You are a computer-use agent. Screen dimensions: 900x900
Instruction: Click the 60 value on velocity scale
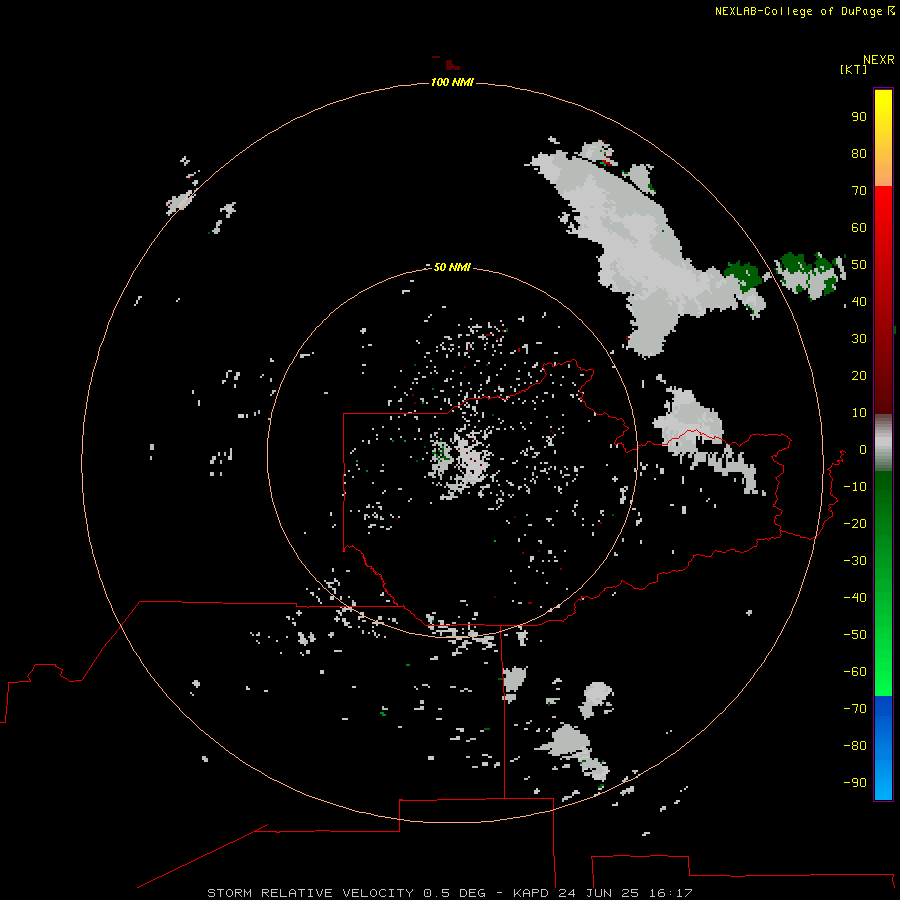click(859, 228)
